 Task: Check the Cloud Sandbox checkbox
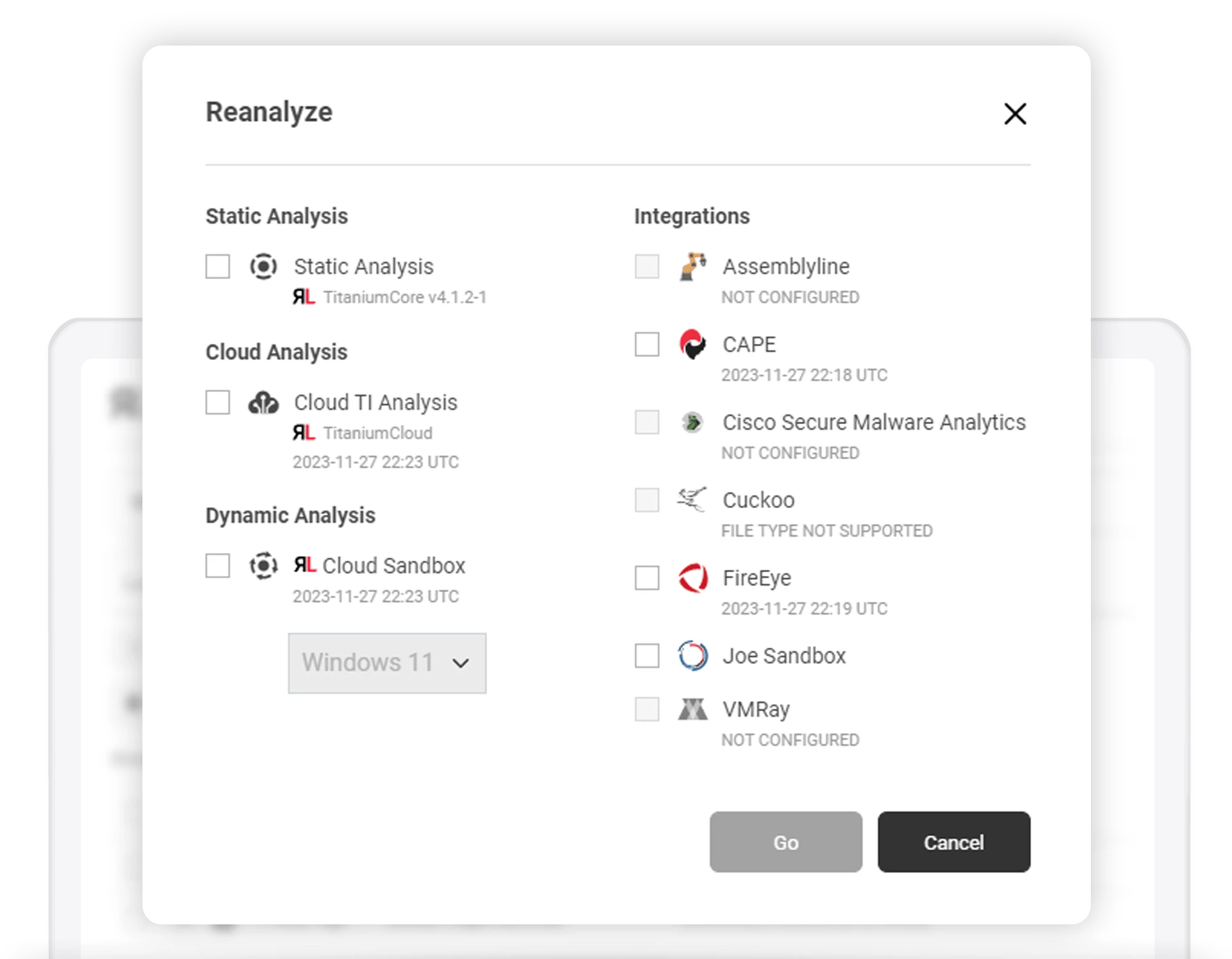click(218, 566)
